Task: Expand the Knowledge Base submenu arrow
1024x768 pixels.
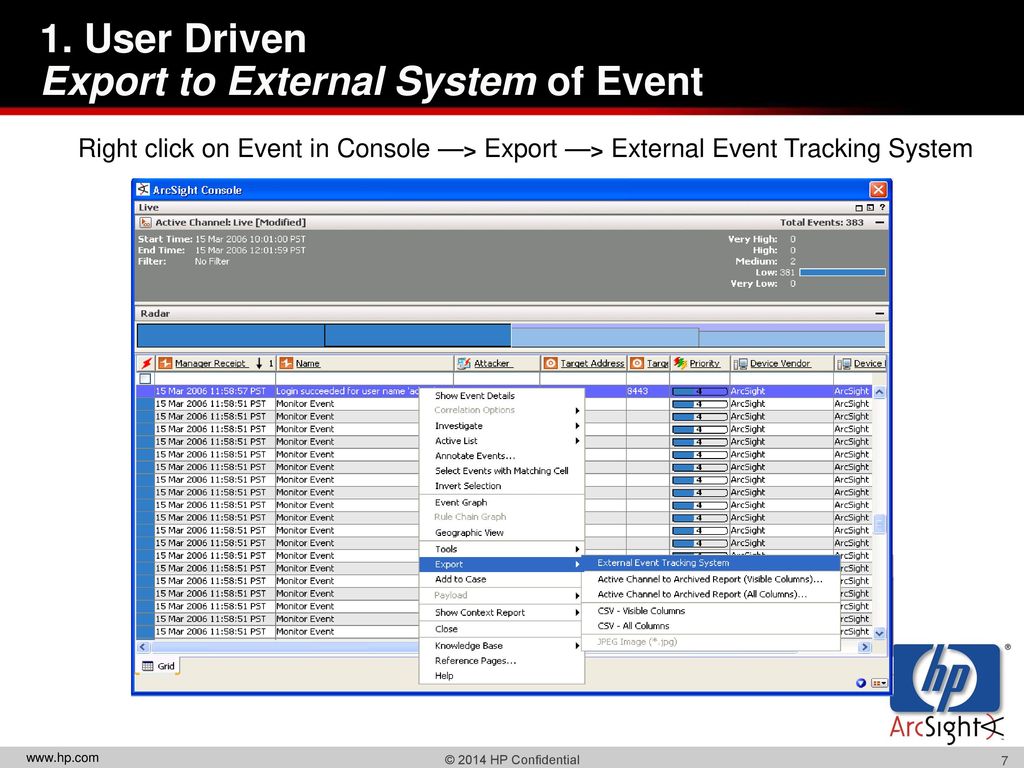Action: (x=577, y=646)
